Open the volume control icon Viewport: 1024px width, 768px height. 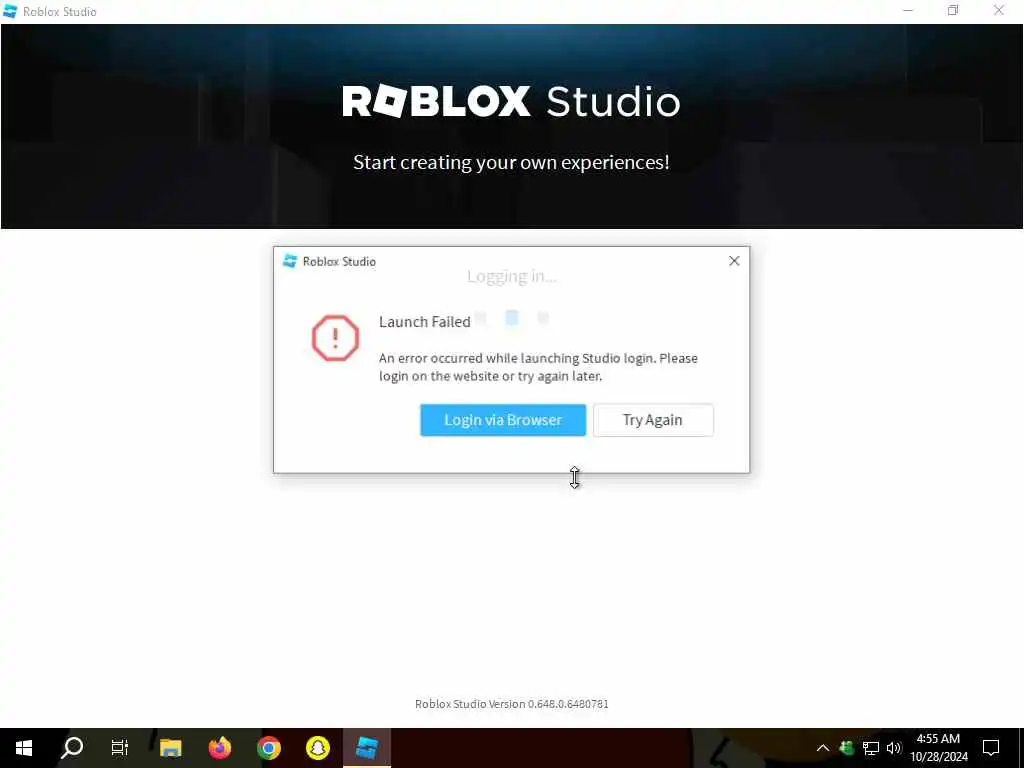tap(894, 748)
